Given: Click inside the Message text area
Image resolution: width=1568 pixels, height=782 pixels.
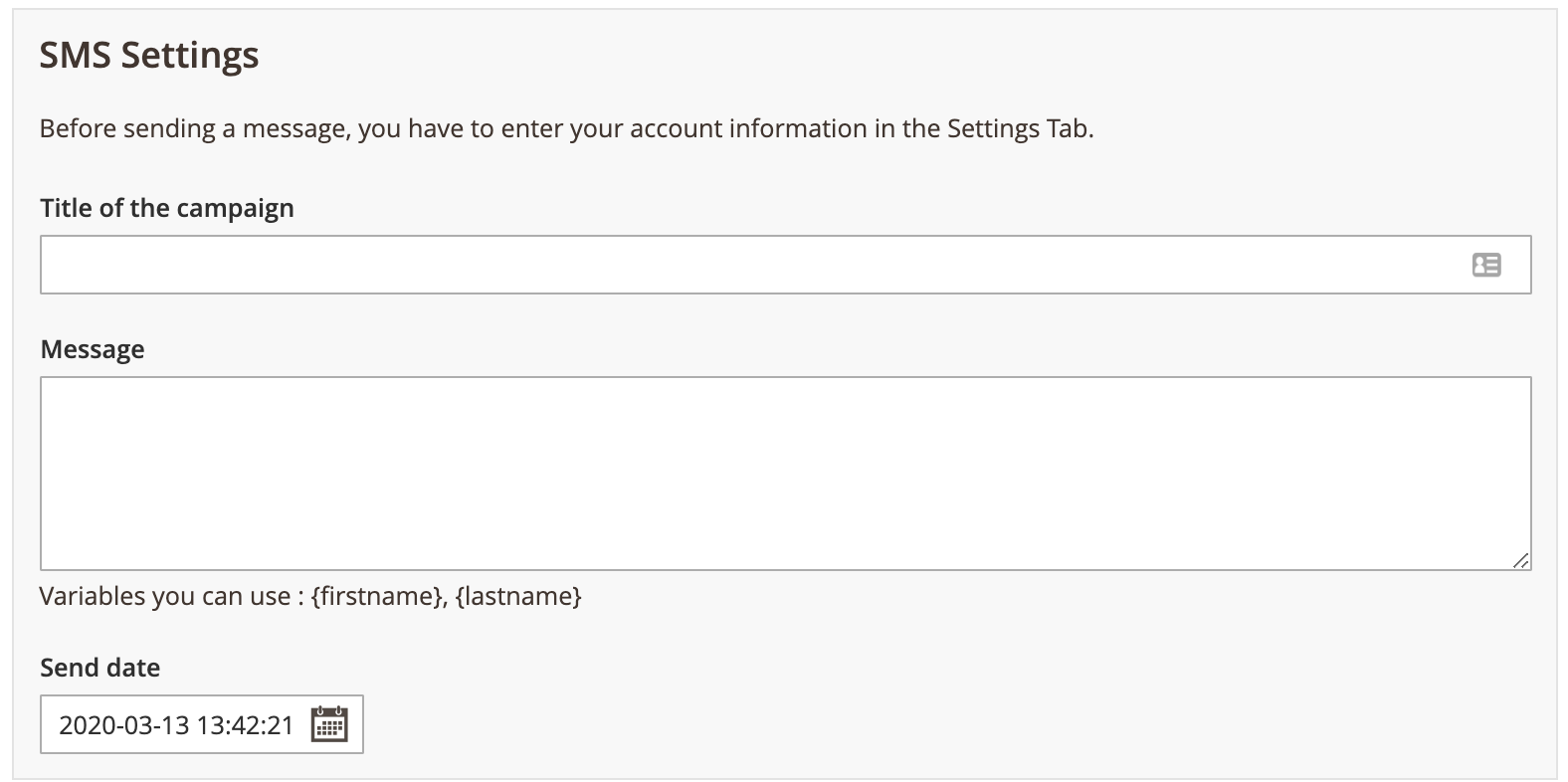Looking at the screenshot, I should pos(784,473).
